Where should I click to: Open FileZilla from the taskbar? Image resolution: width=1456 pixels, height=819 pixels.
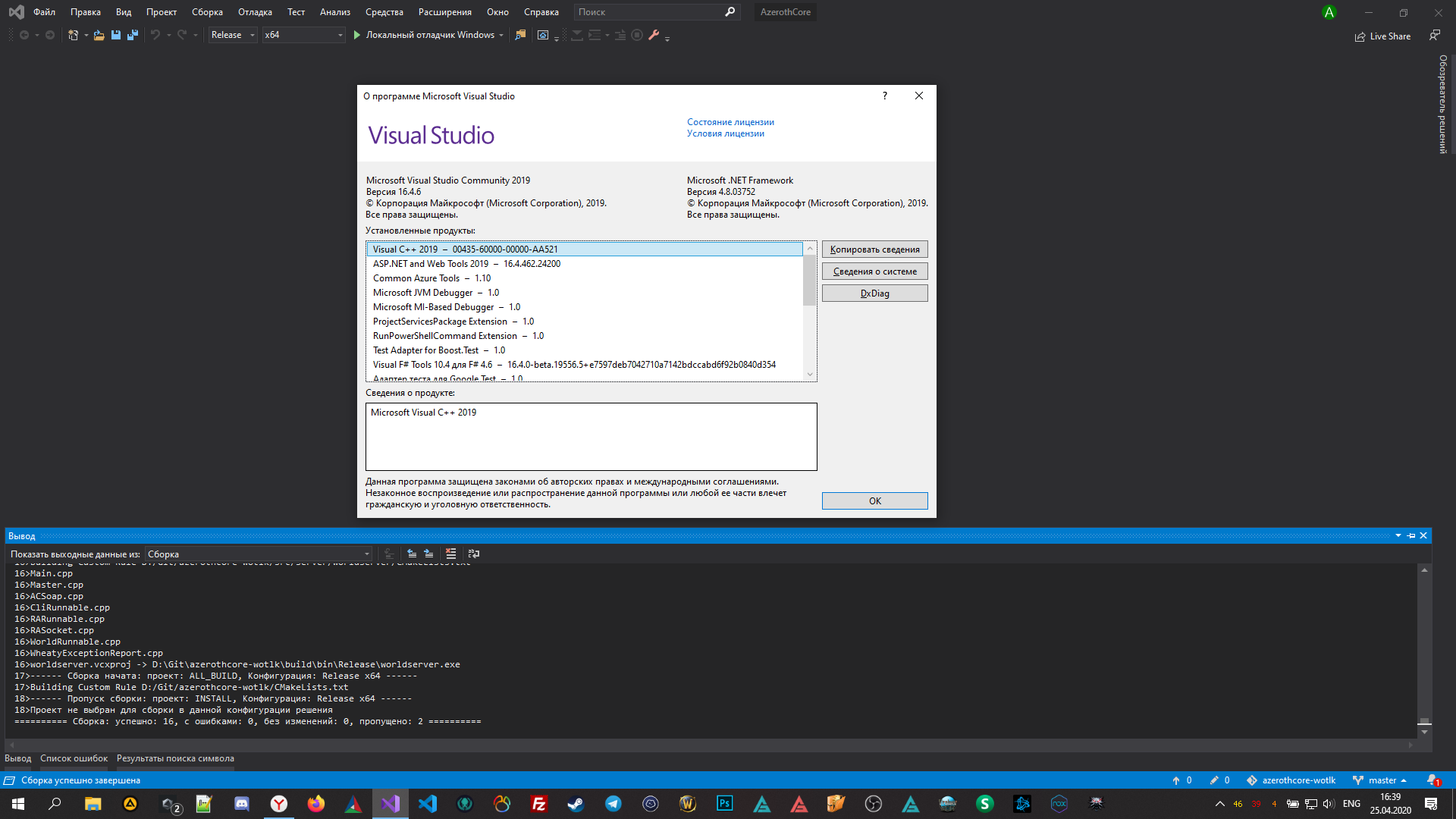click(x=539, y=804)
